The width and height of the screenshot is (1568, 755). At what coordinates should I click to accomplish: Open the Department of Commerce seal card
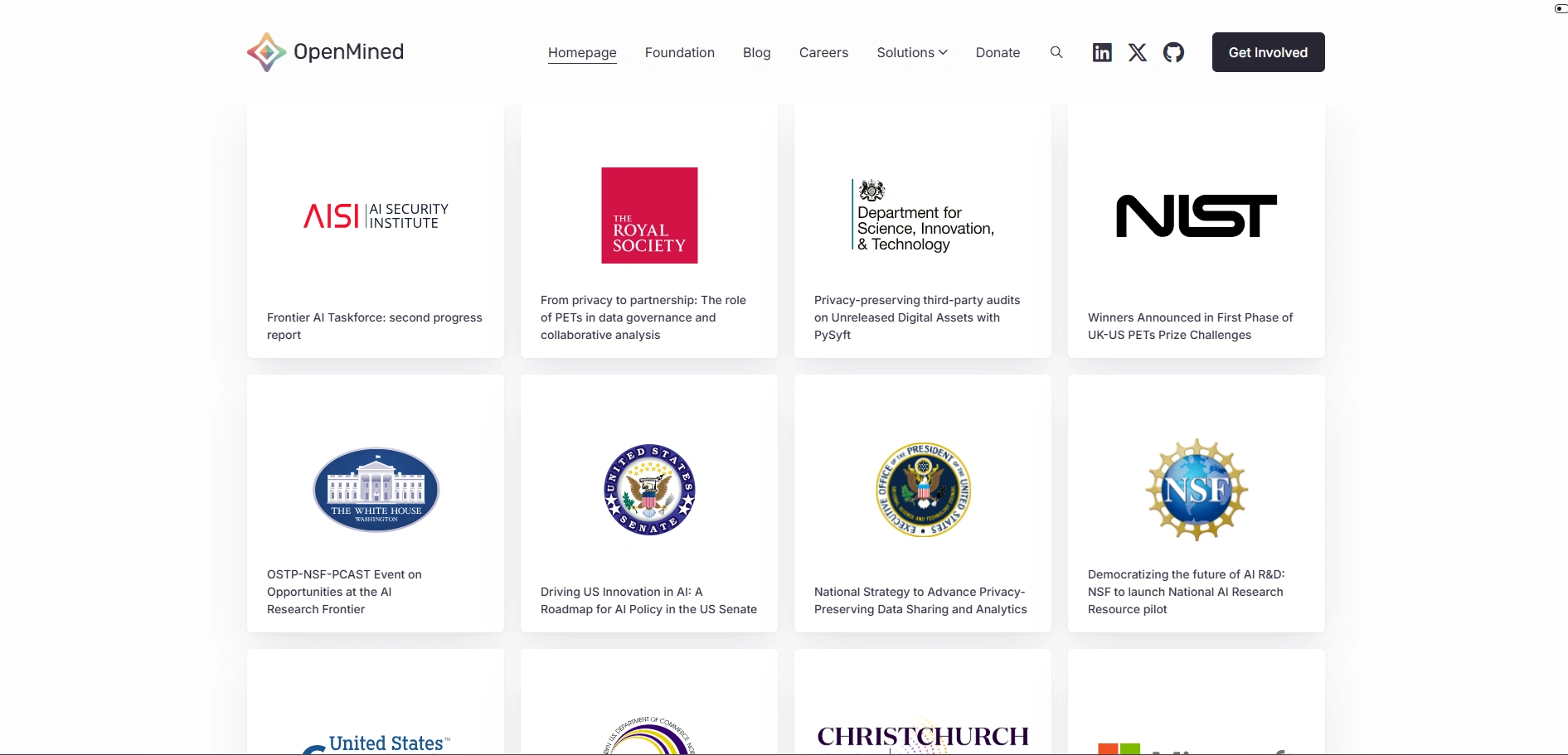click(649, 702)
